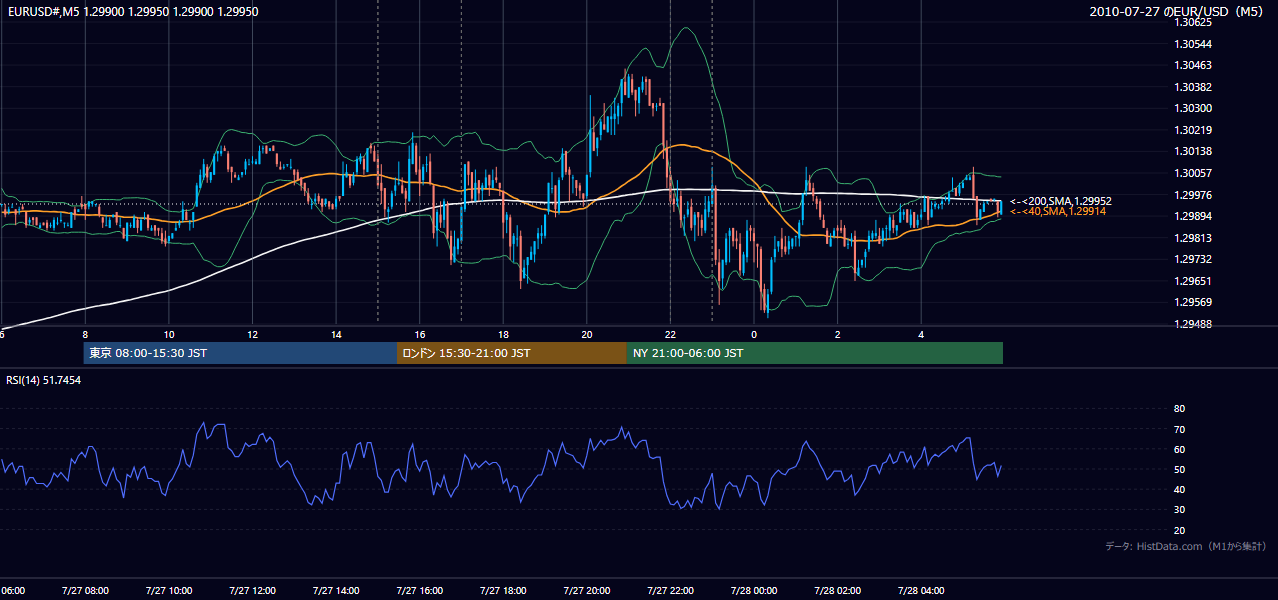Click price axis label 1.30057

(1193, 173)
